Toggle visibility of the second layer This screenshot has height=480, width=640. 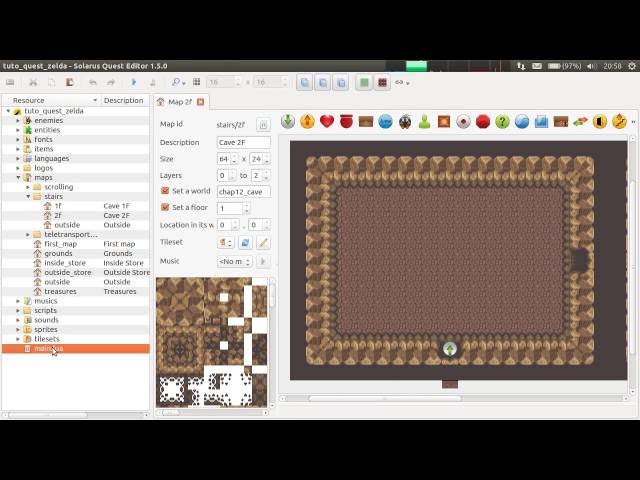(322, 83)
